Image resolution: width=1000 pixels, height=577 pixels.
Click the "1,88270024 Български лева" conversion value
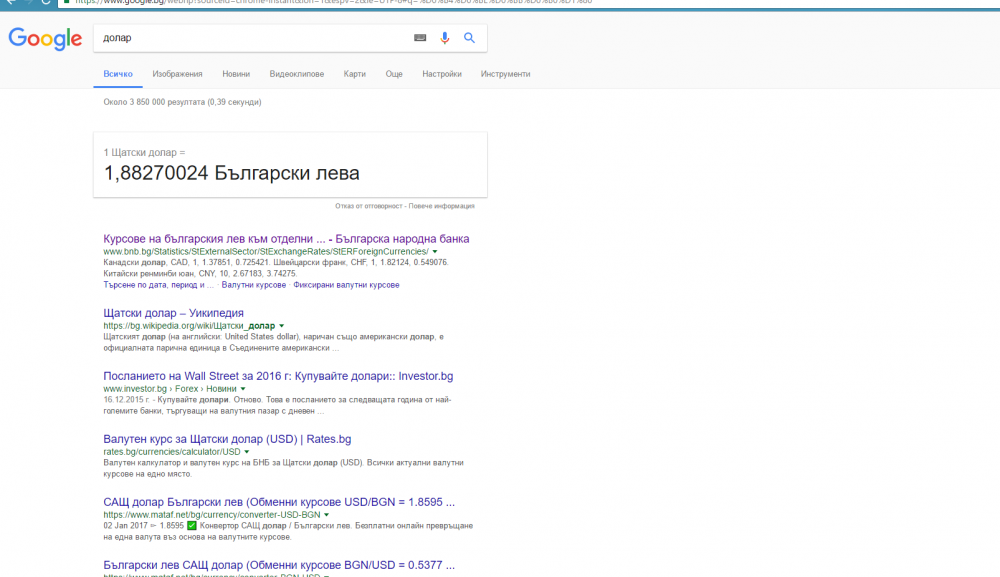click(x=232, y=173)
